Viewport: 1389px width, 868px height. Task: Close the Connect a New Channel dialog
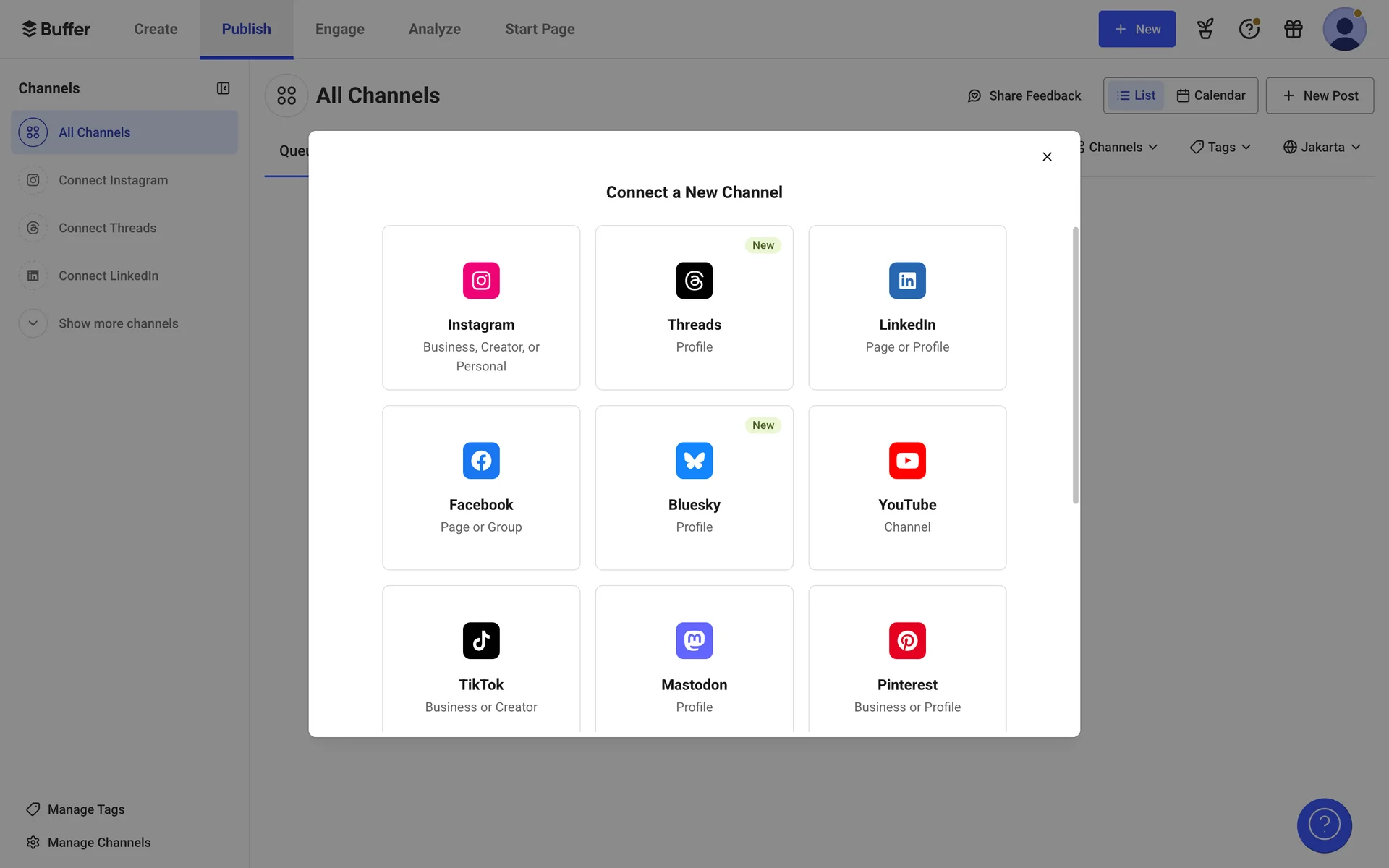pyautogui.click(x=1047, y=156)
